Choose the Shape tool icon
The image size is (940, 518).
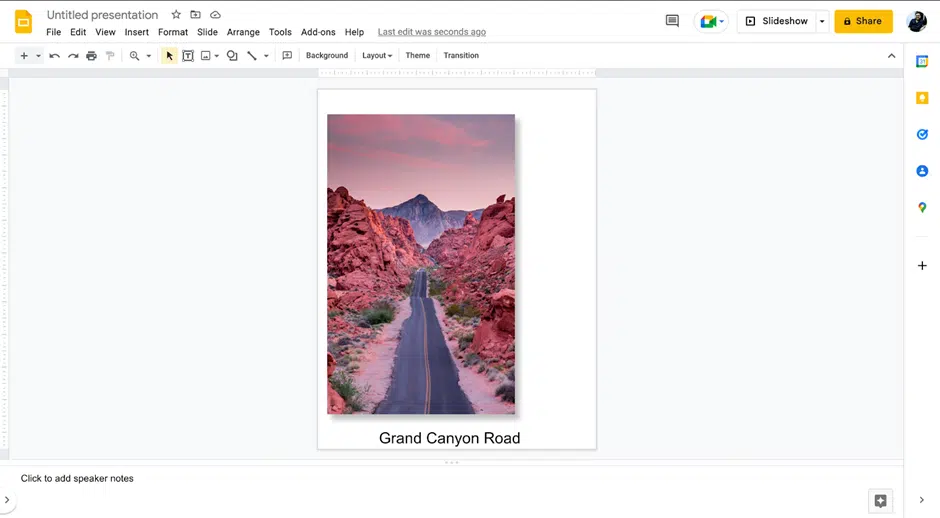[x=232, y=56]
